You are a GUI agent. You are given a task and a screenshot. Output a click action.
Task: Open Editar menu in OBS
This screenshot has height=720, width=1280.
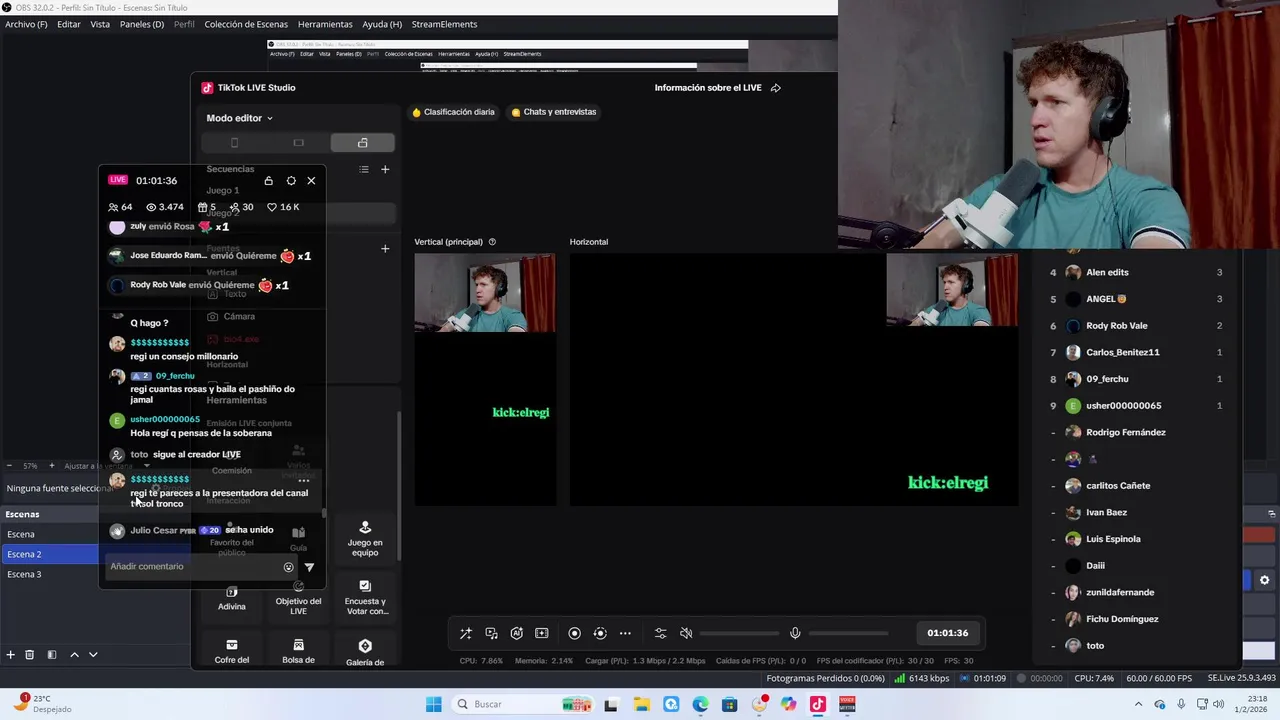[x=69, y=24]
